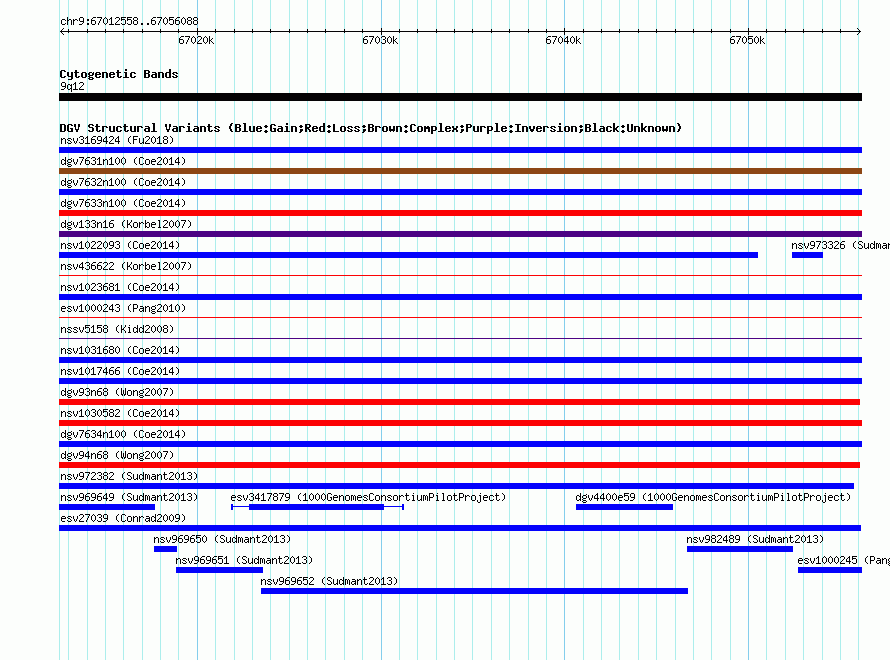
Task: Open the nsv1031680 (Coe2014) gain bar
Action: pyautogui.click(x=460, y=360)
